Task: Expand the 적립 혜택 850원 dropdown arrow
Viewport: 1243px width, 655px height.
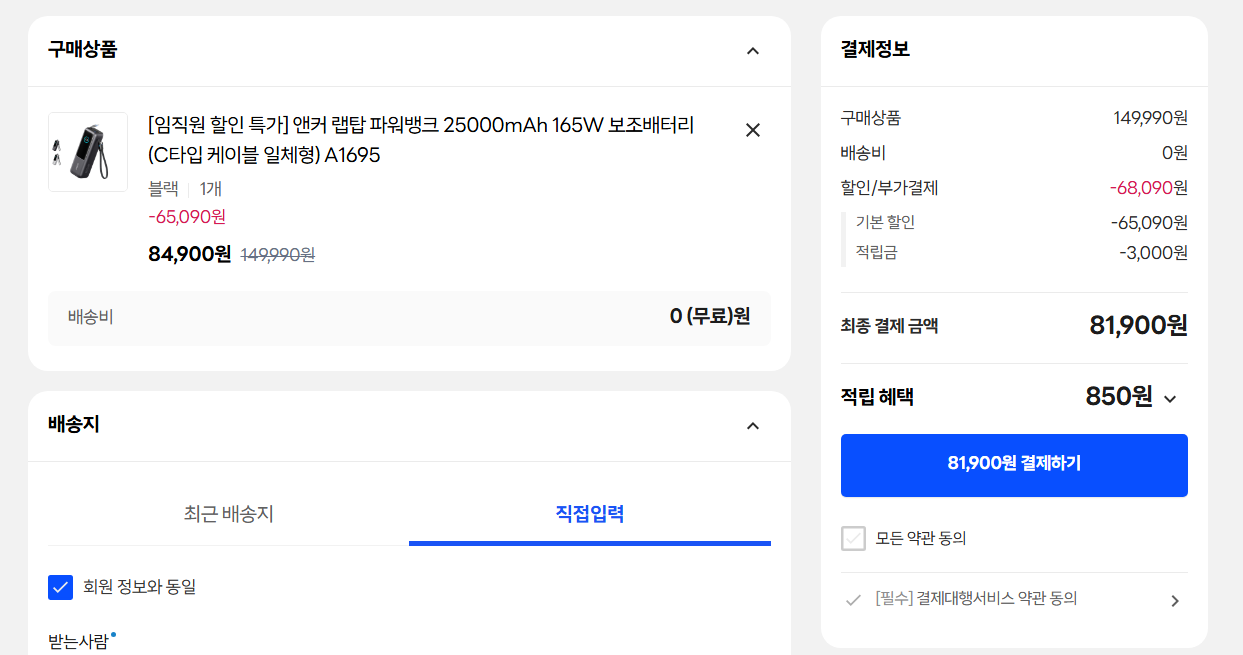Action: click(1170, 399)
